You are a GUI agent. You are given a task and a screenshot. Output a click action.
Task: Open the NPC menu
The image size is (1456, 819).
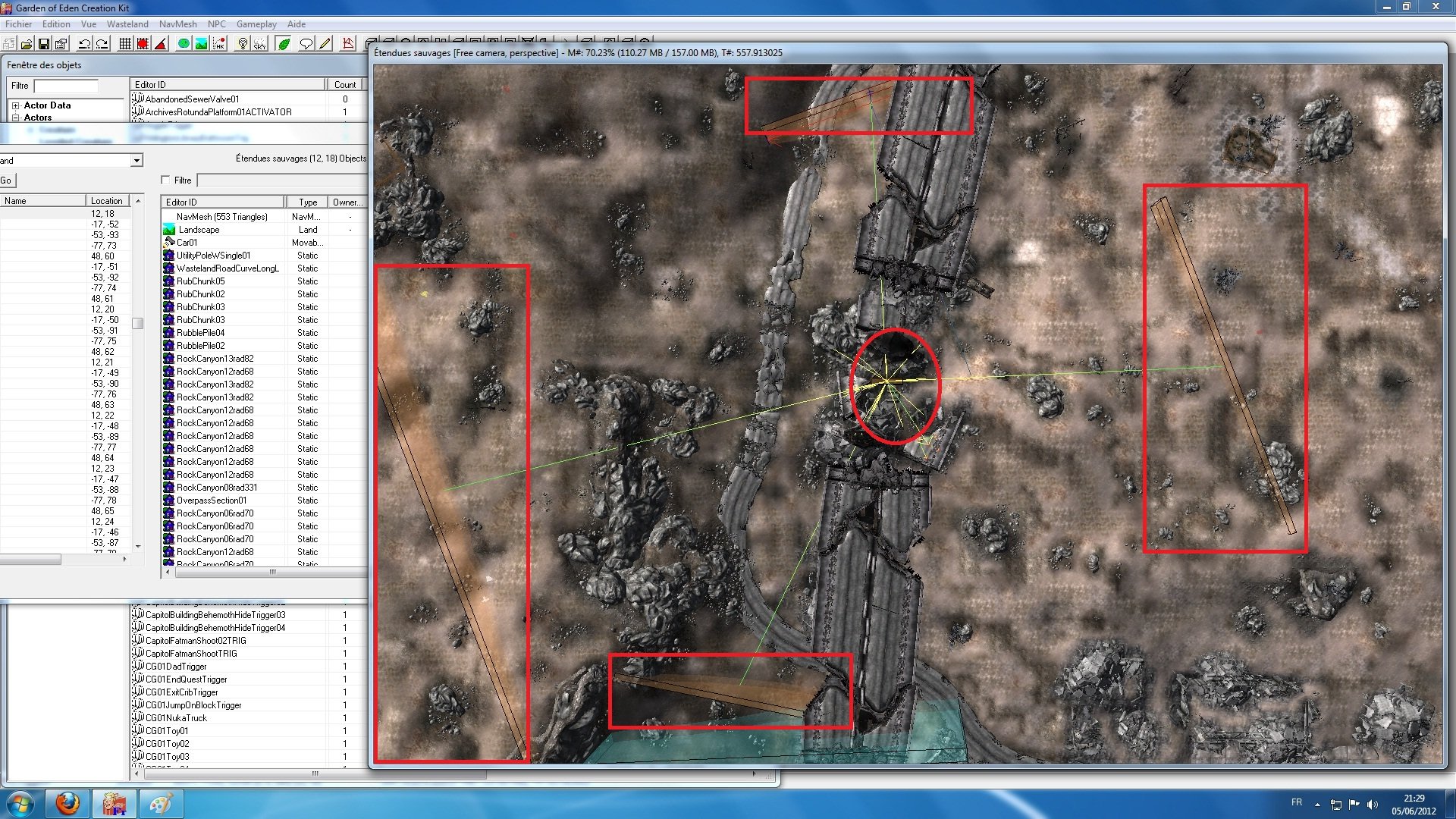click(x=217, y=24)
